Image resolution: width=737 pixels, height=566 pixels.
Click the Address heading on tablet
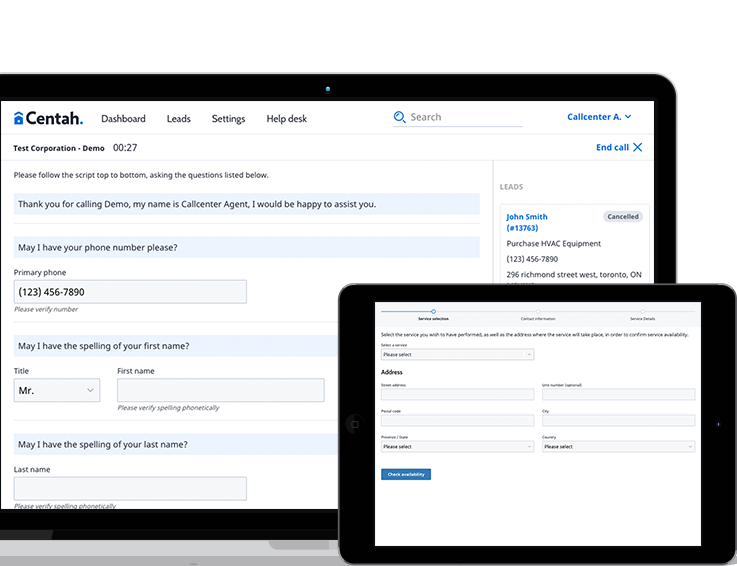click(392, 372)
